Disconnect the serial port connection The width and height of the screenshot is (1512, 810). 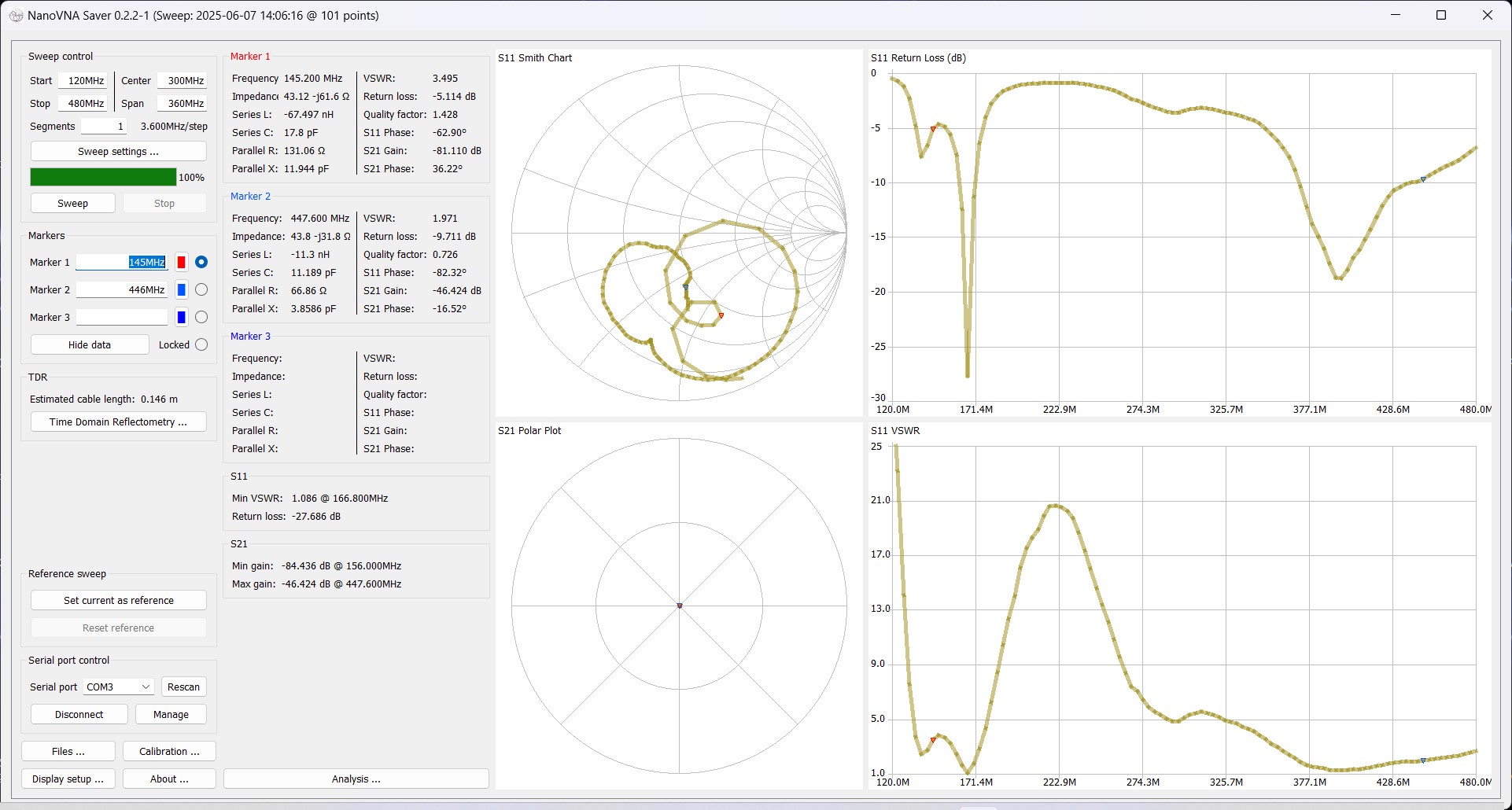point(79,714)
